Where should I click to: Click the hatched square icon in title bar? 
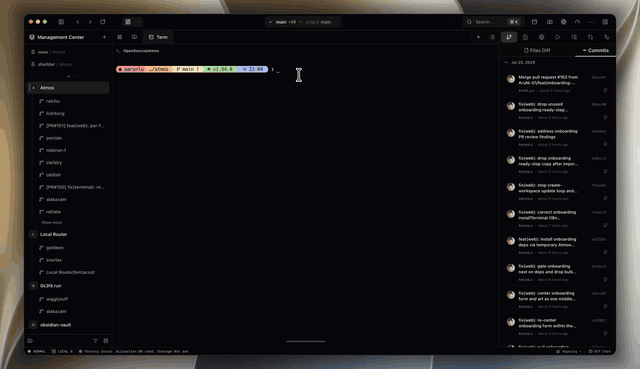128,22
